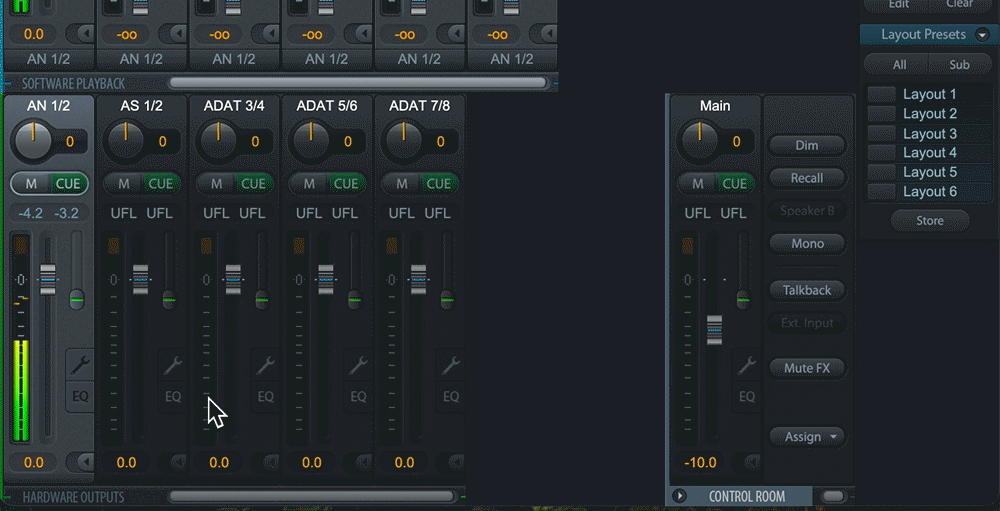Open the wrench settings on AN 1/2 output
This screenshot has height=511, width=1000.
click(81, 365)
